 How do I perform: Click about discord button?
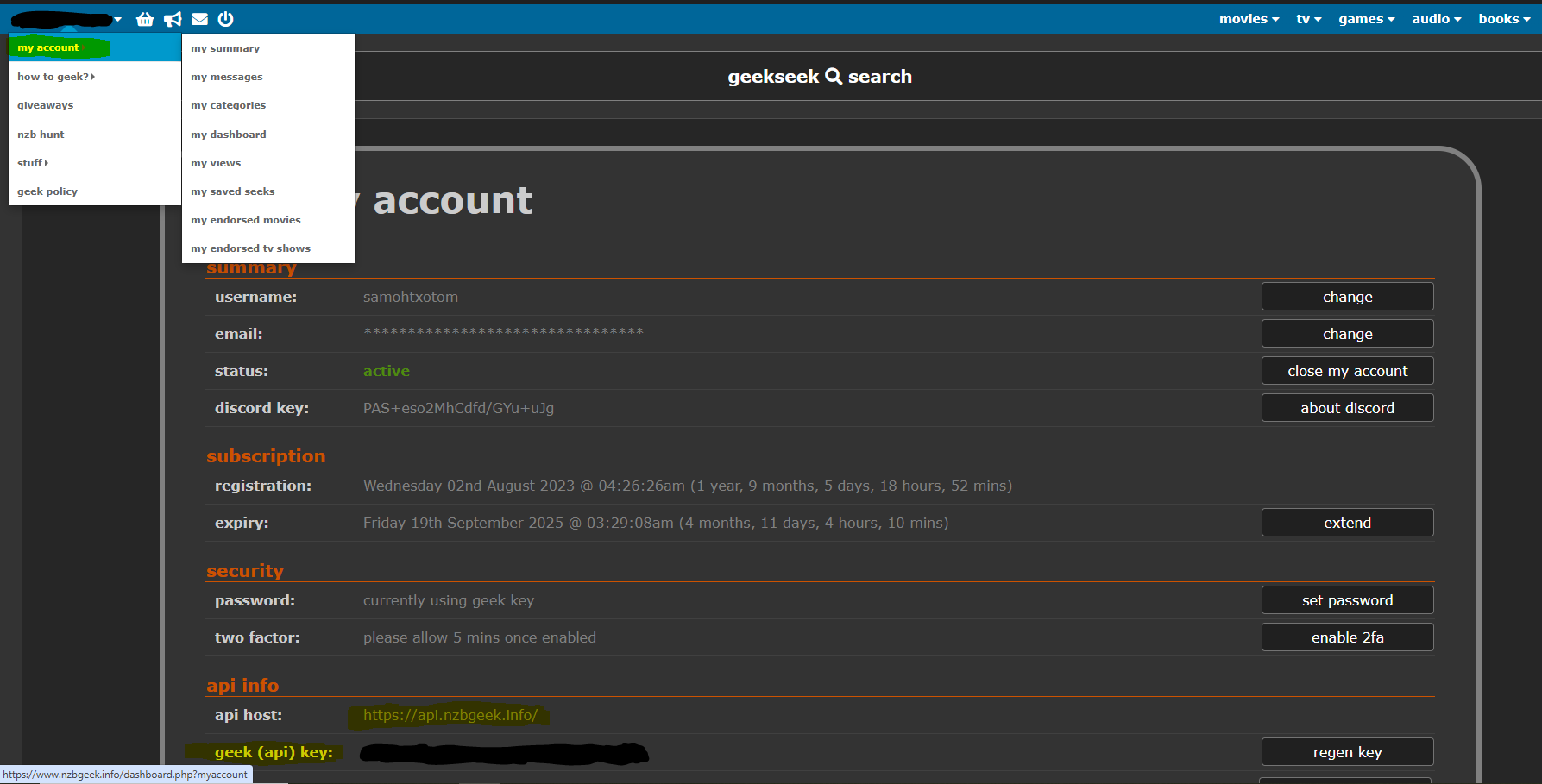point(1347,408)
